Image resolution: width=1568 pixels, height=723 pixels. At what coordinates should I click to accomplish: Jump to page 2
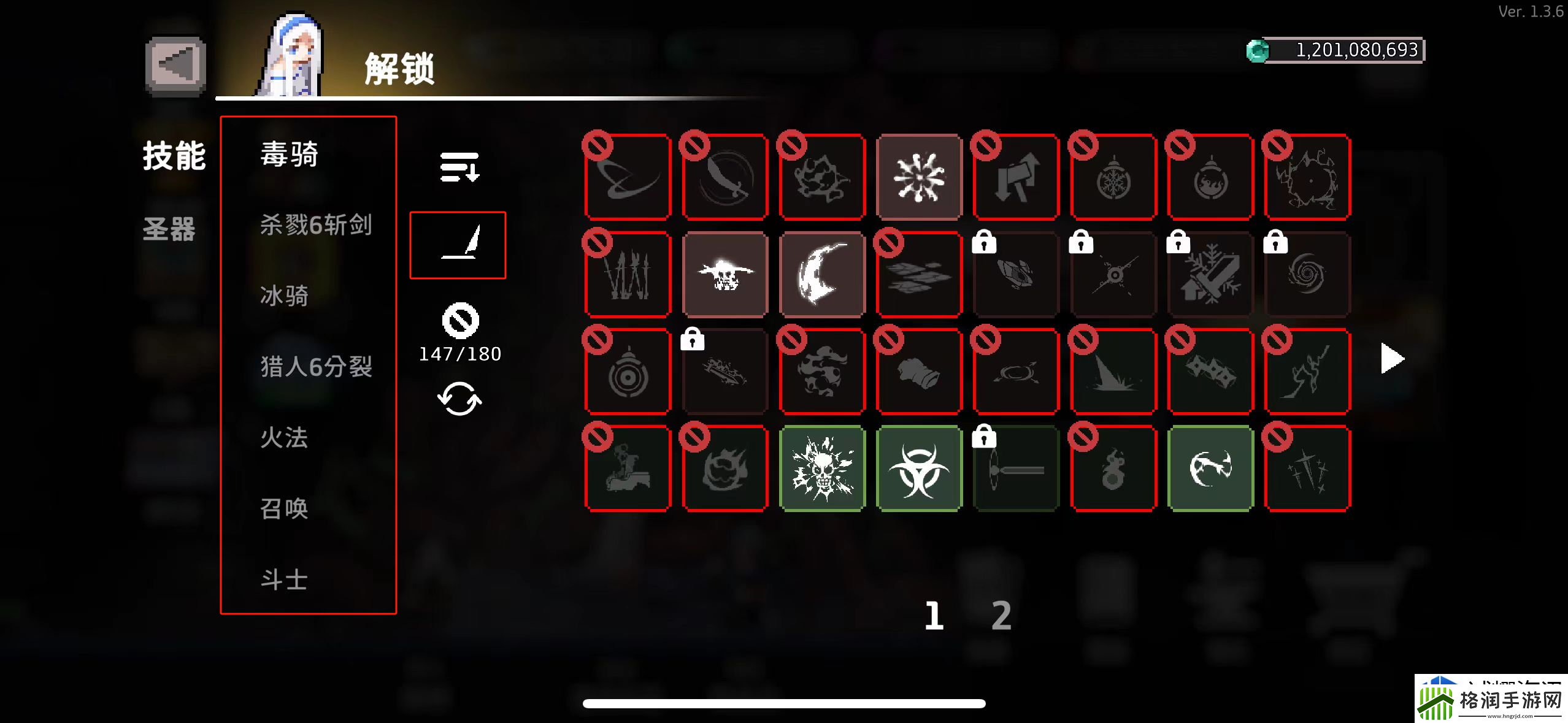tap(1001, 615)
